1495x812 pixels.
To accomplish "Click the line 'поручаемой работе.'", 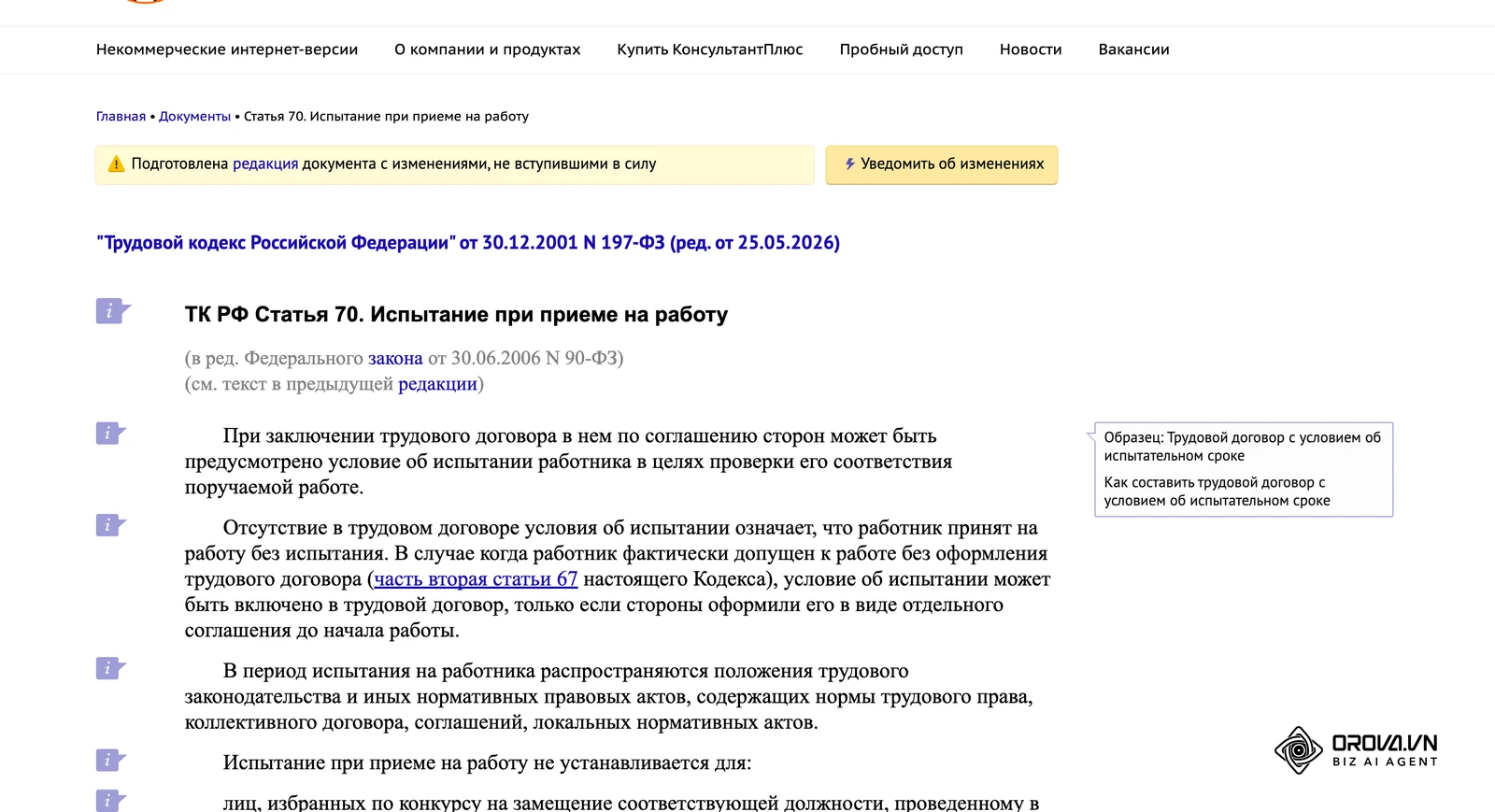I will point(275,488).
